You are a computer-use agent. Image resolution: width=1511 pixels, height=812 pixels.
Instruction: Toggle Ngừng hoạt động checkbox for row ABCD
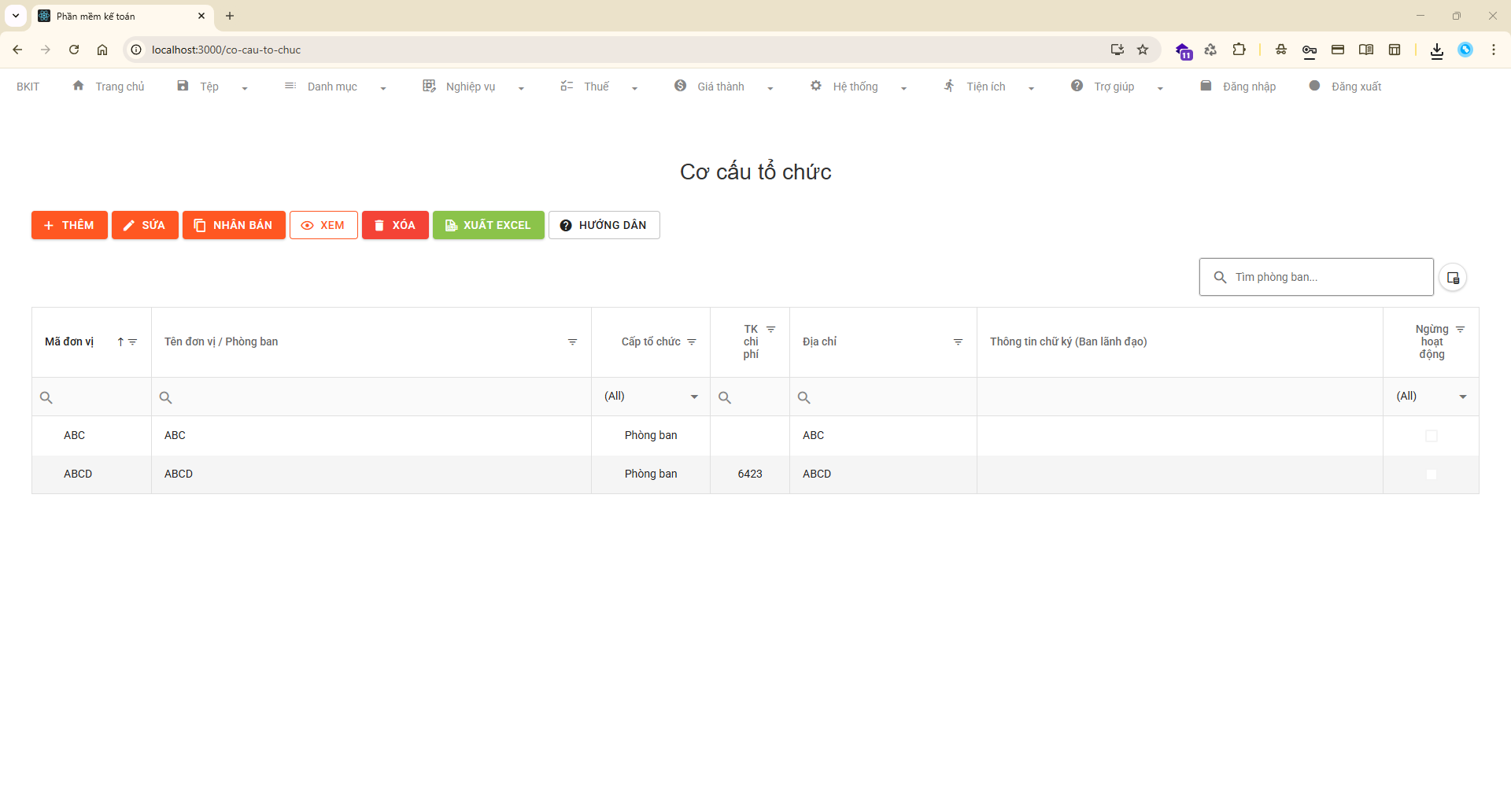(1432, 474)
